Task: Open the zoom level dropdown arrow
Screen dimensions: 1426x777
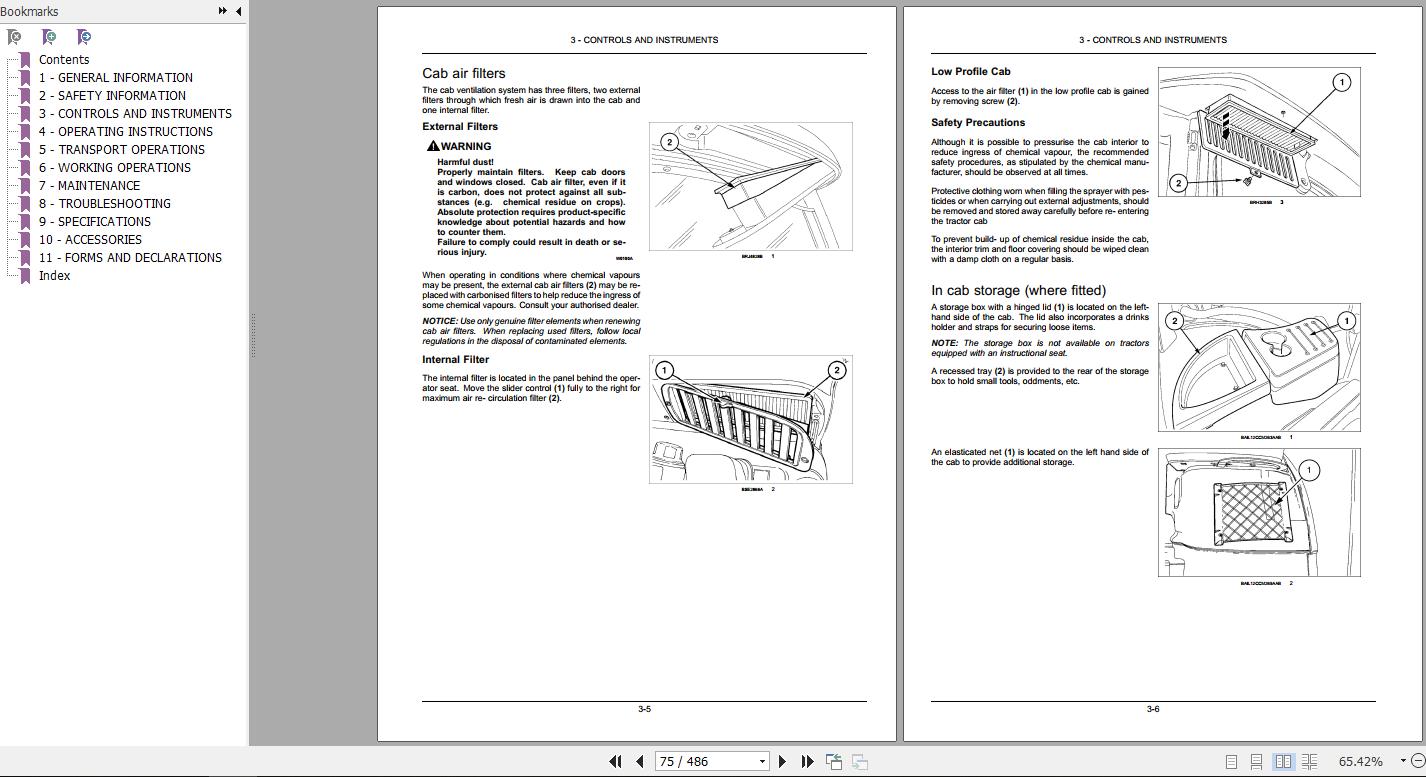Action: [1402, 761]
